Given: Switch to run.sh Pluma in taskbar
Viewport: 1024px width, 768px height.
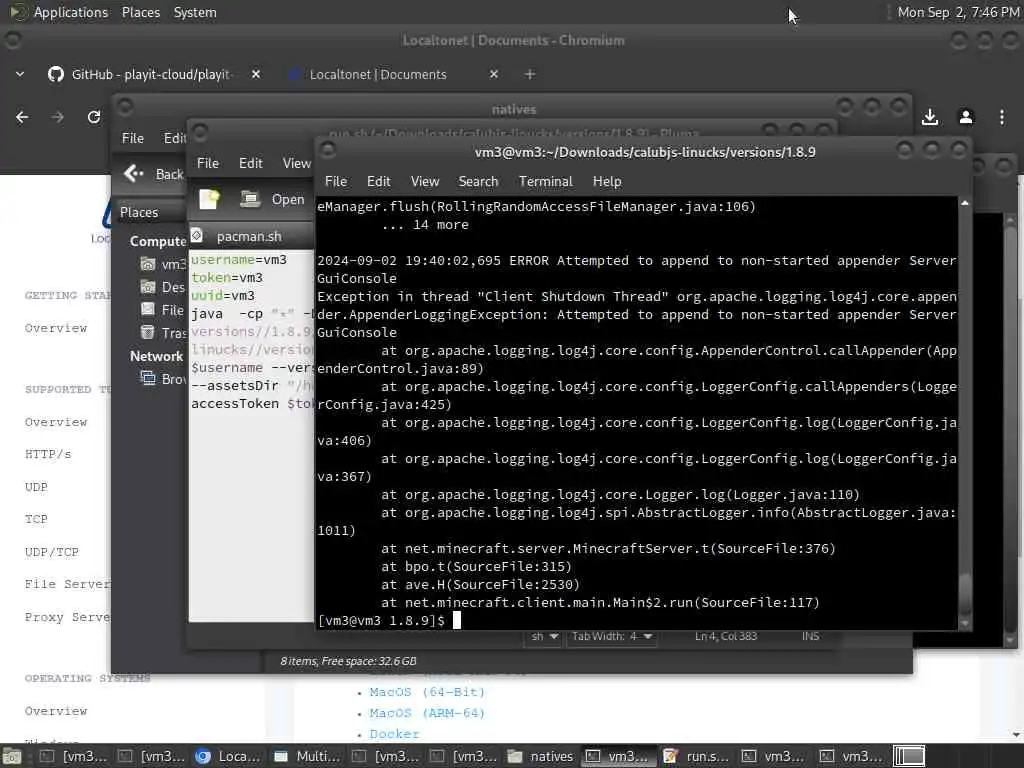Looking at the screenshot, I should point(697,756).
